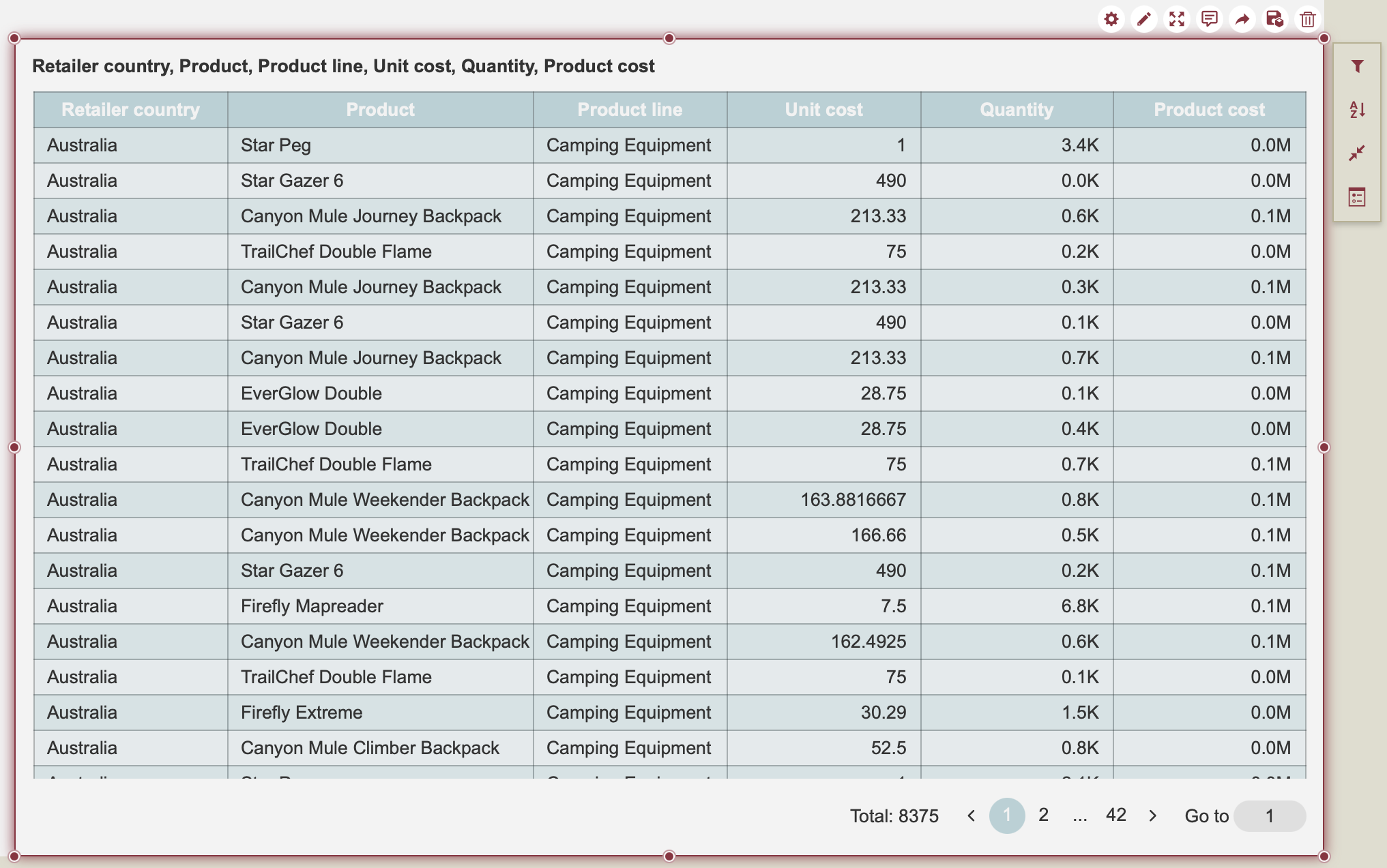Jump to last page 42

coord(1115,815)
